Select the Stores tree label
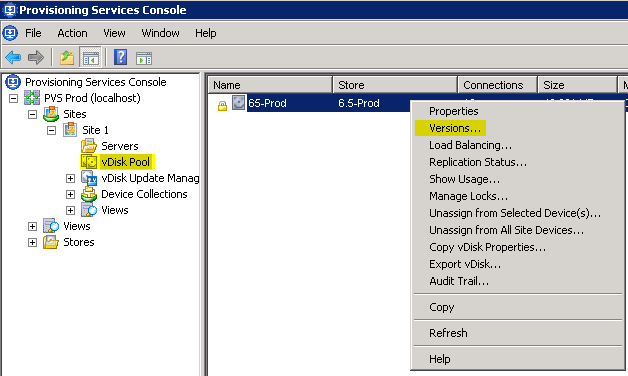This screenshot has height=376, width=628. [78, 242]
